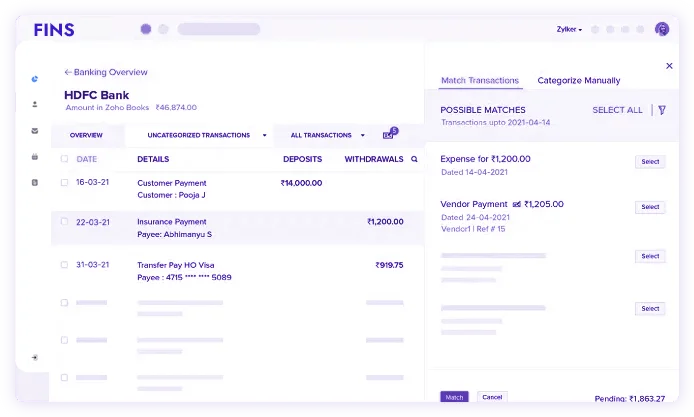Click the sidebar collapse icon at bottom left

(x=35, y=357)
